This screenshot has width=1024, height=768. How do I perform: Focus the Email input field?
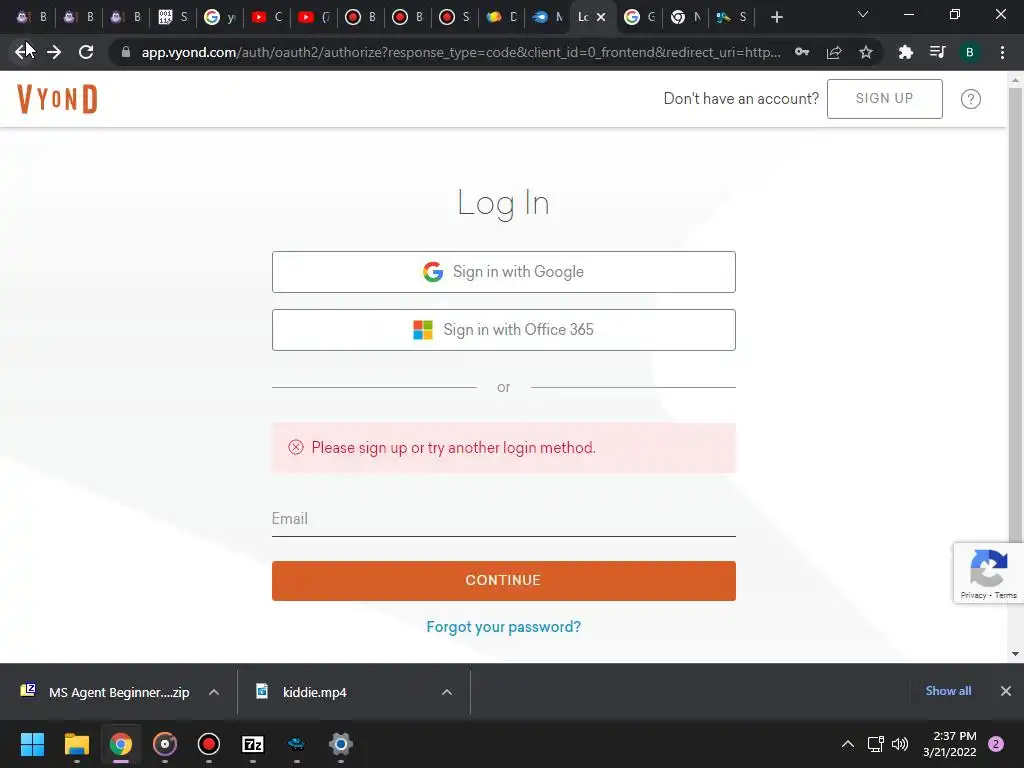(x=504, y=519)
